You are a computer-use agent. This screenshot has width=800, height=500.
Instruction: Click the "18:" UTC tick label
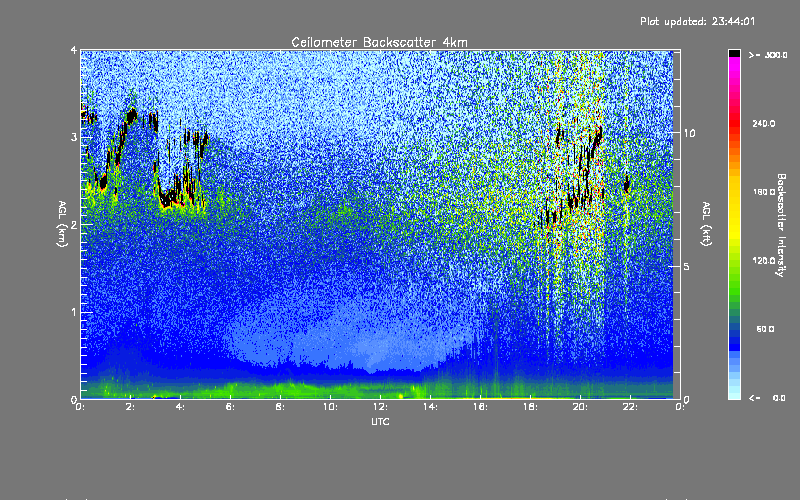pyautogui.click(x=531, y=407)
